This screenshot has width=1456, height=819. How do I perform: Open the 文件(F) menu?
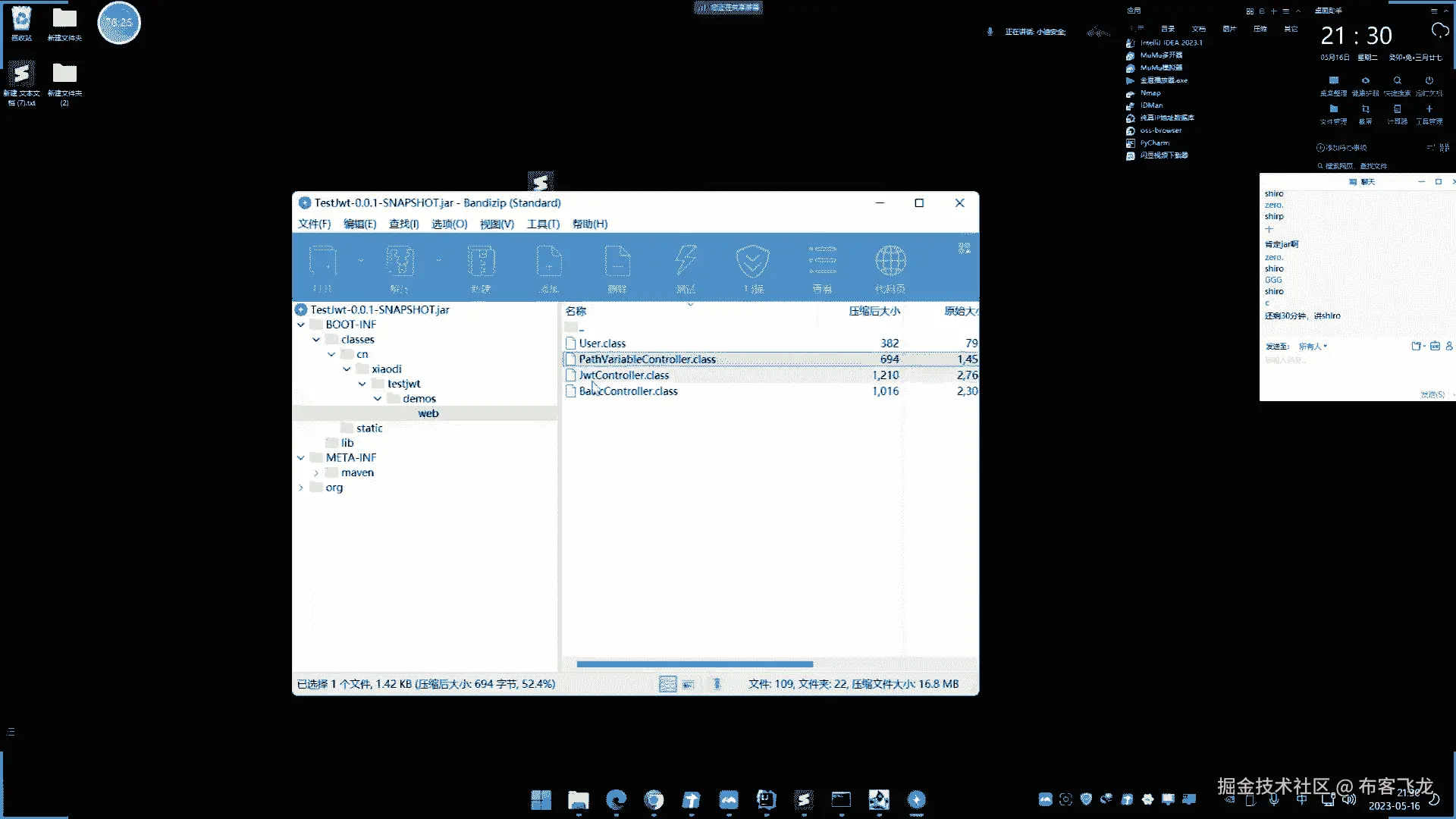pos(314,224)
